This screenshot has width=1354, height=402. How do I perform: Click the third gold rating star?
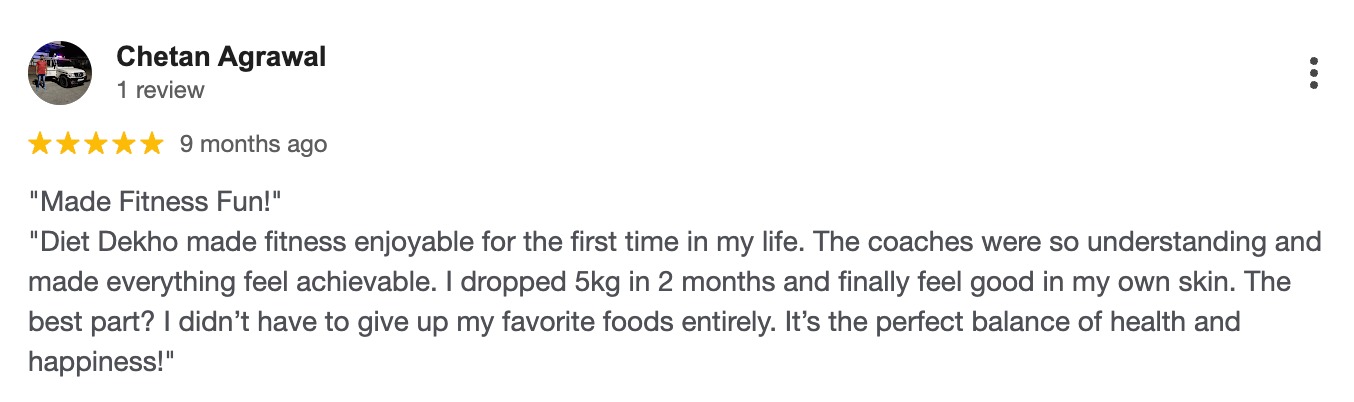point(96,144)
